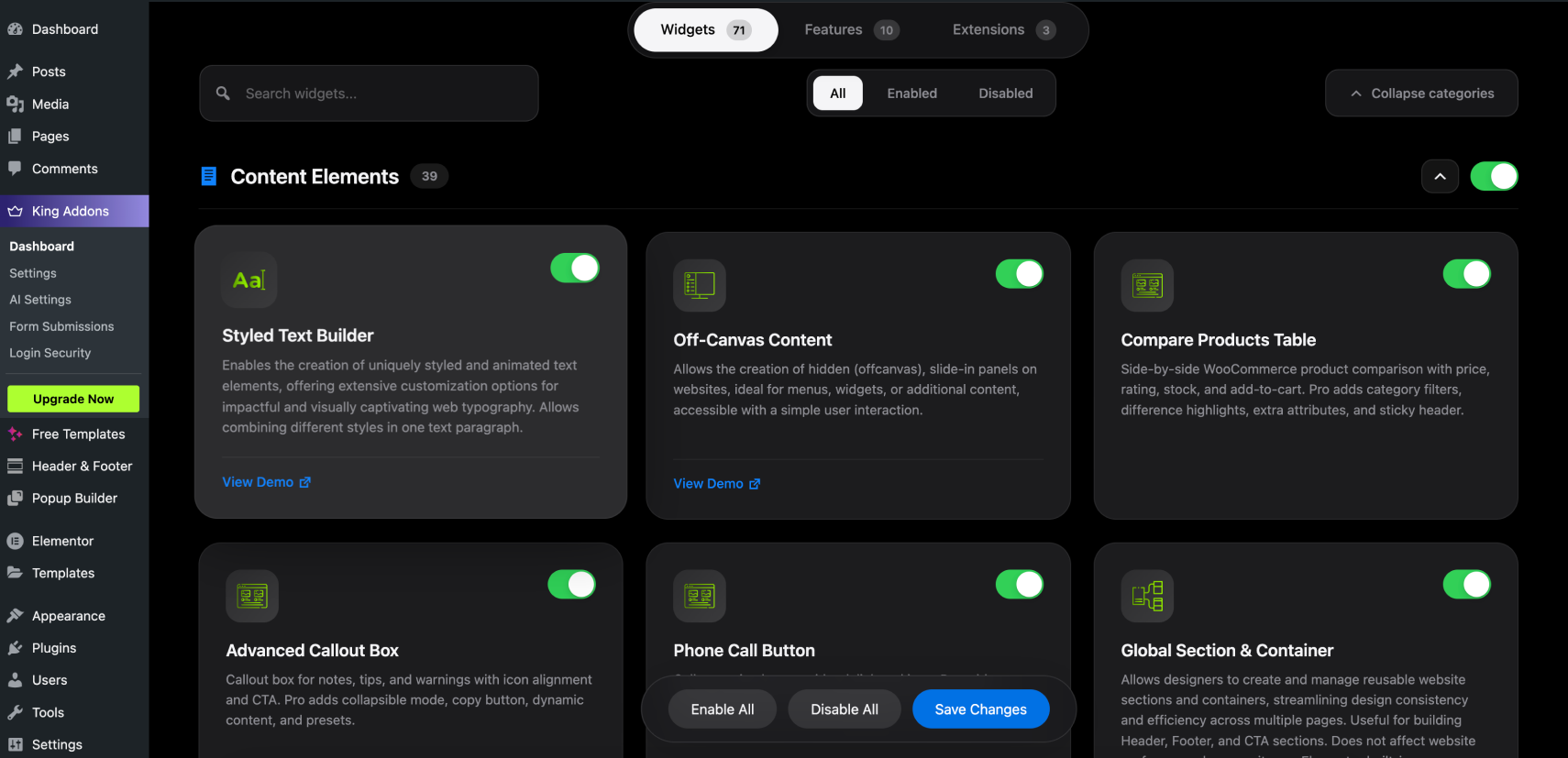Image resolution: width=1568 pixels, height=758 pixels.
Task: Focus the Search widgets field
Action: [369, 93]
